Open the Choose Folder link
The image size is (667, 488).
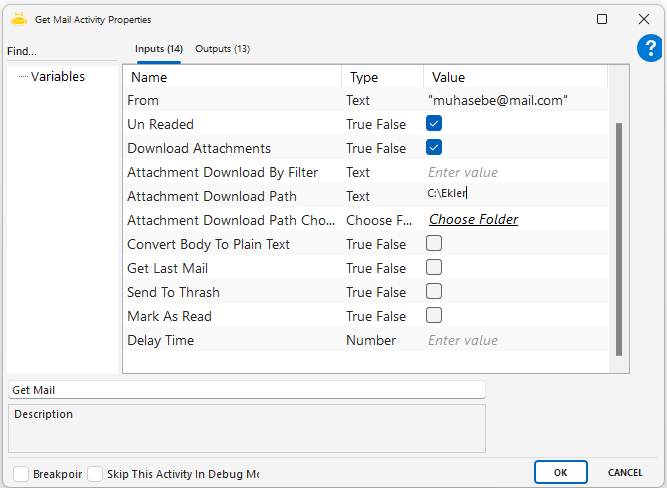click(x=473, y=220)
